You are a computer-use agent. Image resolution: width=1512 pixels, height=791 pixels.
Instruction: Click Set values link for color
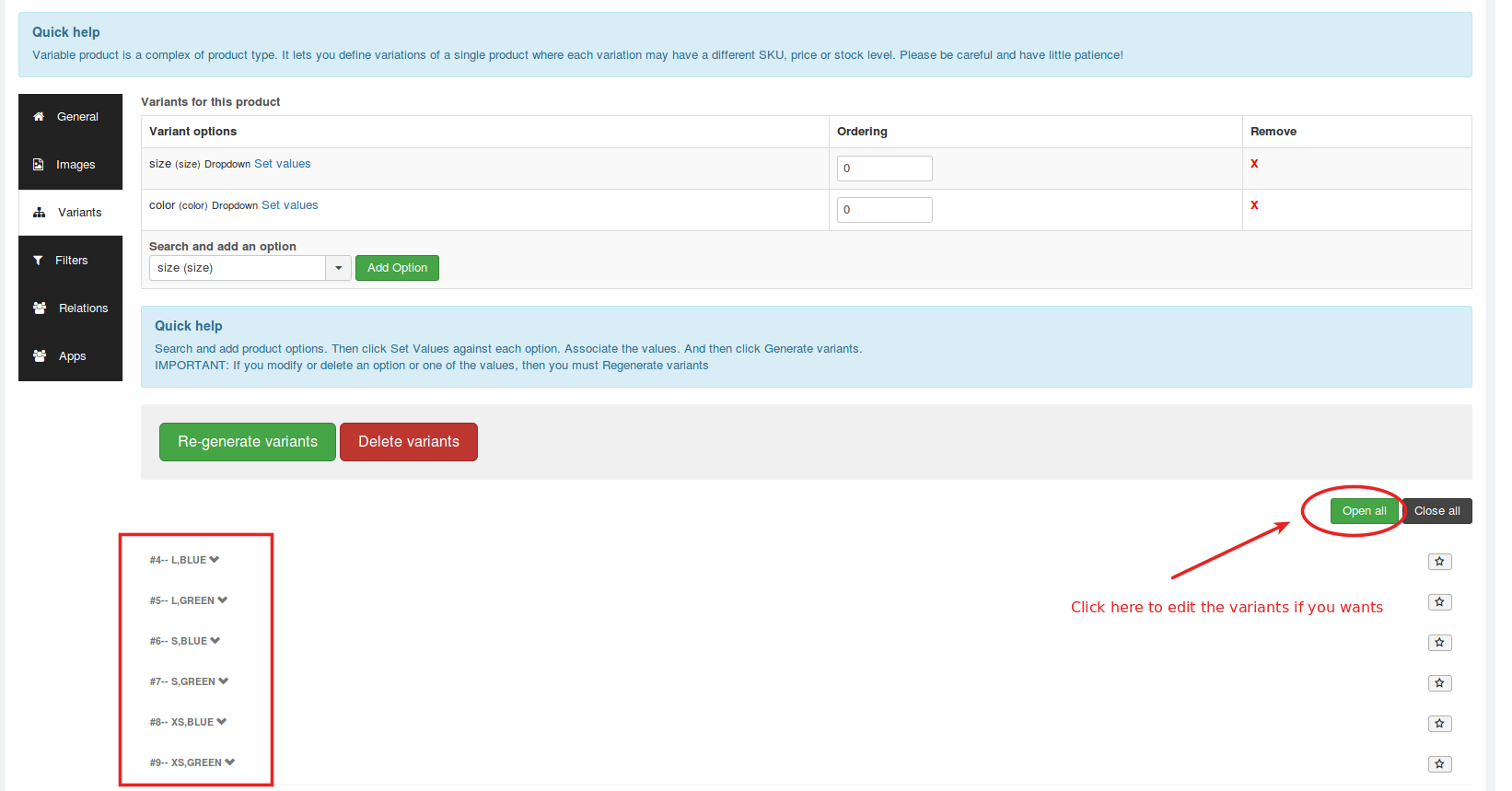click(x=289, y=205)
